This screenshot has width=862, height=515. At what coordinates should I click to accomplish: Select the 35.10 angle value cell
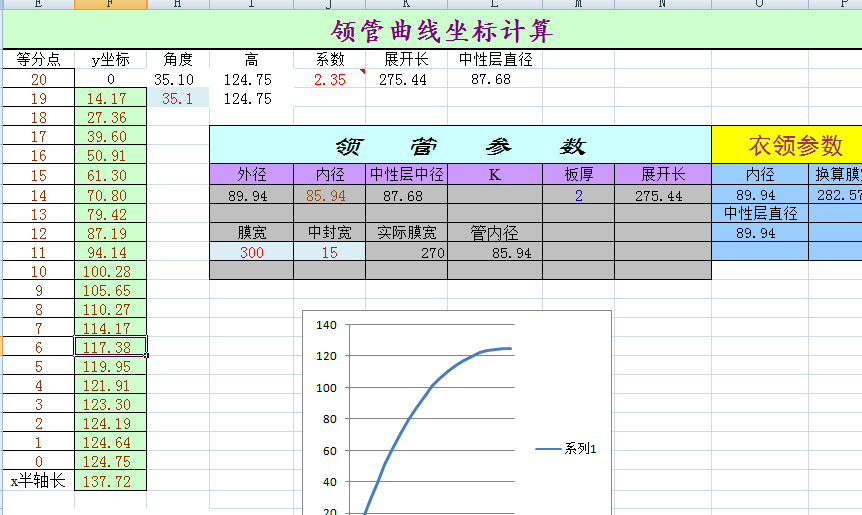coord(178,79)
